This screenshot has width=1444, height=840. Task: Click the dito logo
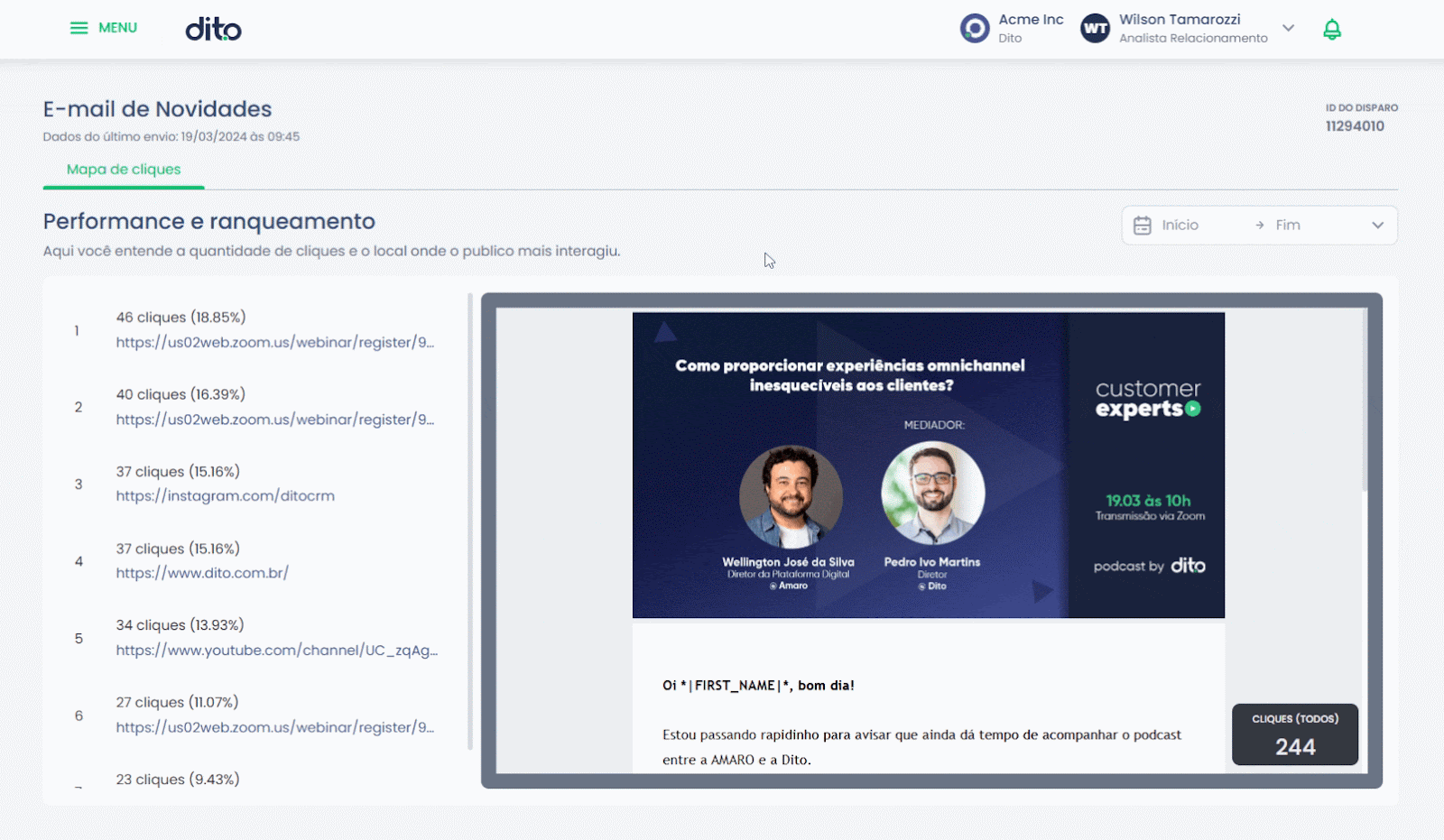[213, 29]
